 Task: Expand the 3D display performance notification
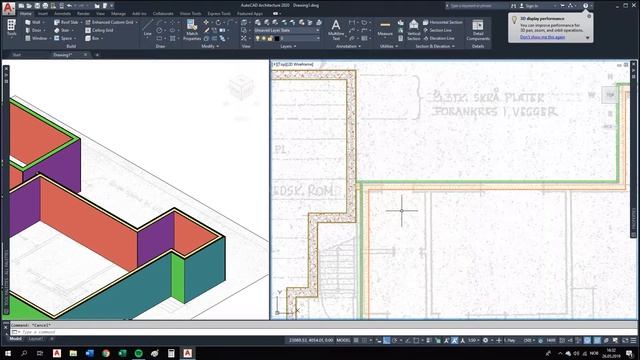[588, 38]
